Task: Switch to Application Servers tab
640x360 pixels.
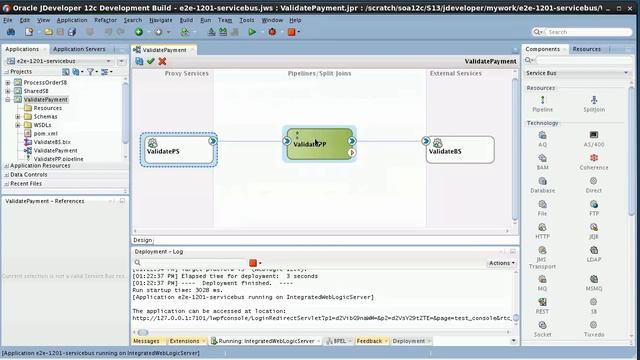Action: coord(79,49)
